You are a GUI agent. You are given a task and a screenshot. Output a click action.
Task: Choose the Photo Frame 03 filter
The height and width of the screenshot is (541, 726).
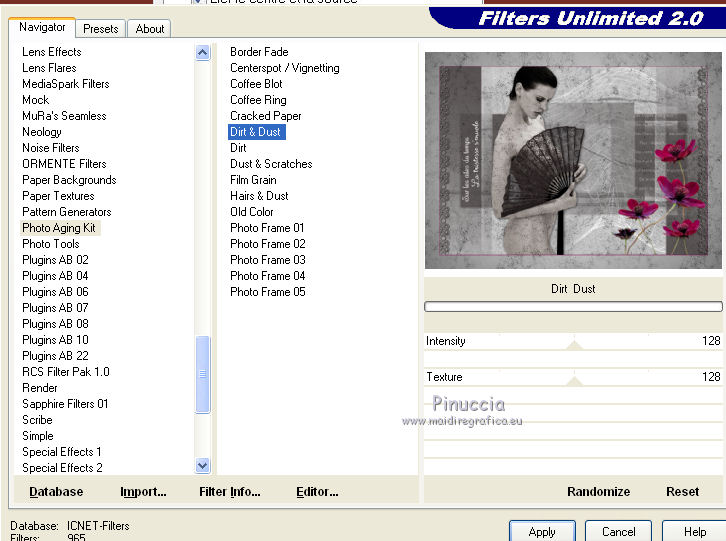268,260
